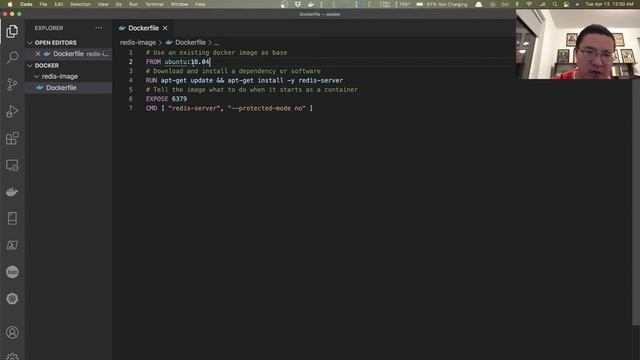Open Explorer views and more actions menu
640x360 pixels.
pyautogui.click(x=99, y=28)
